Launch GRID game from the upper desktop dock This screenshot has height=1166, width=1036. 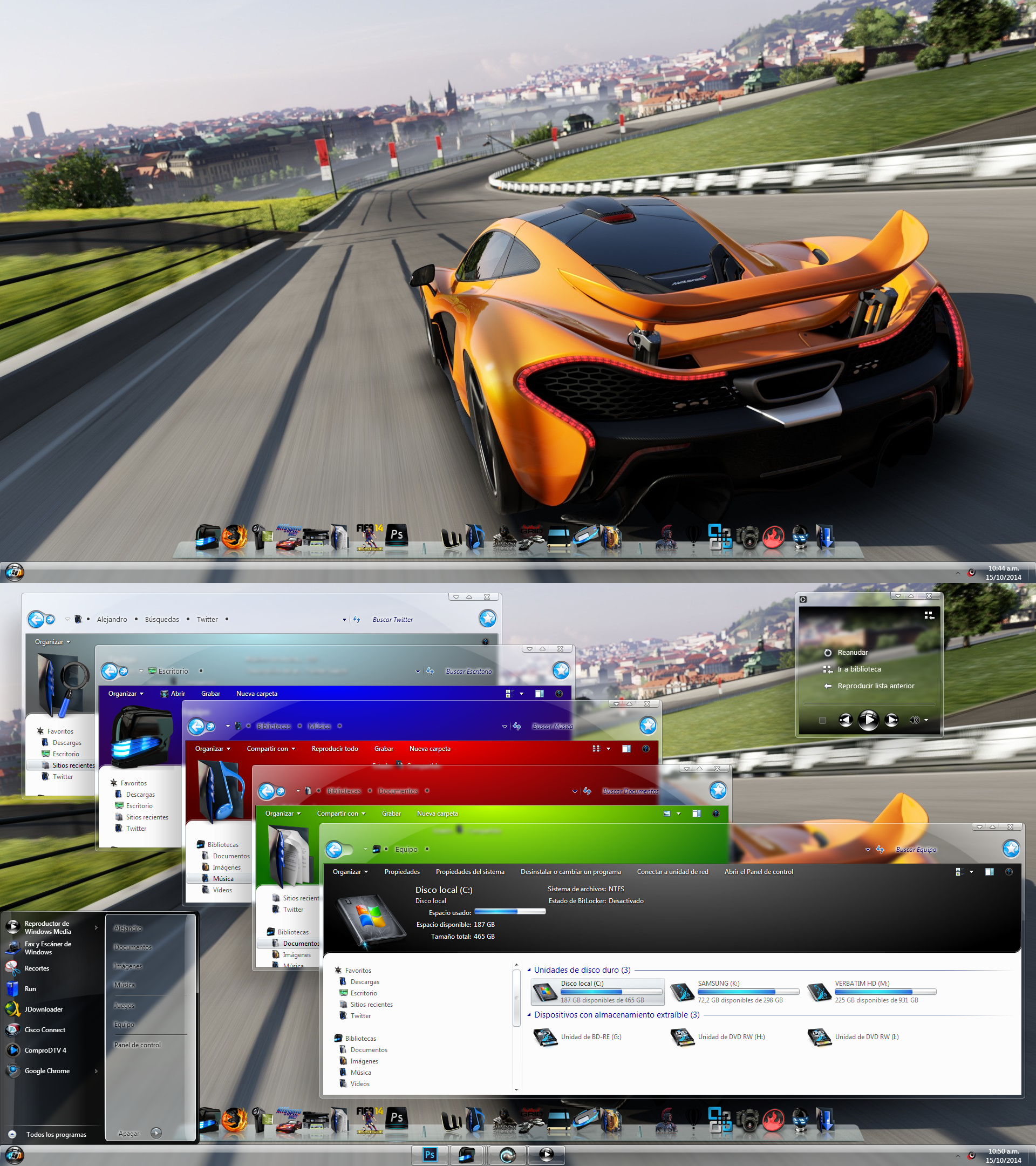tap(531, 537)
